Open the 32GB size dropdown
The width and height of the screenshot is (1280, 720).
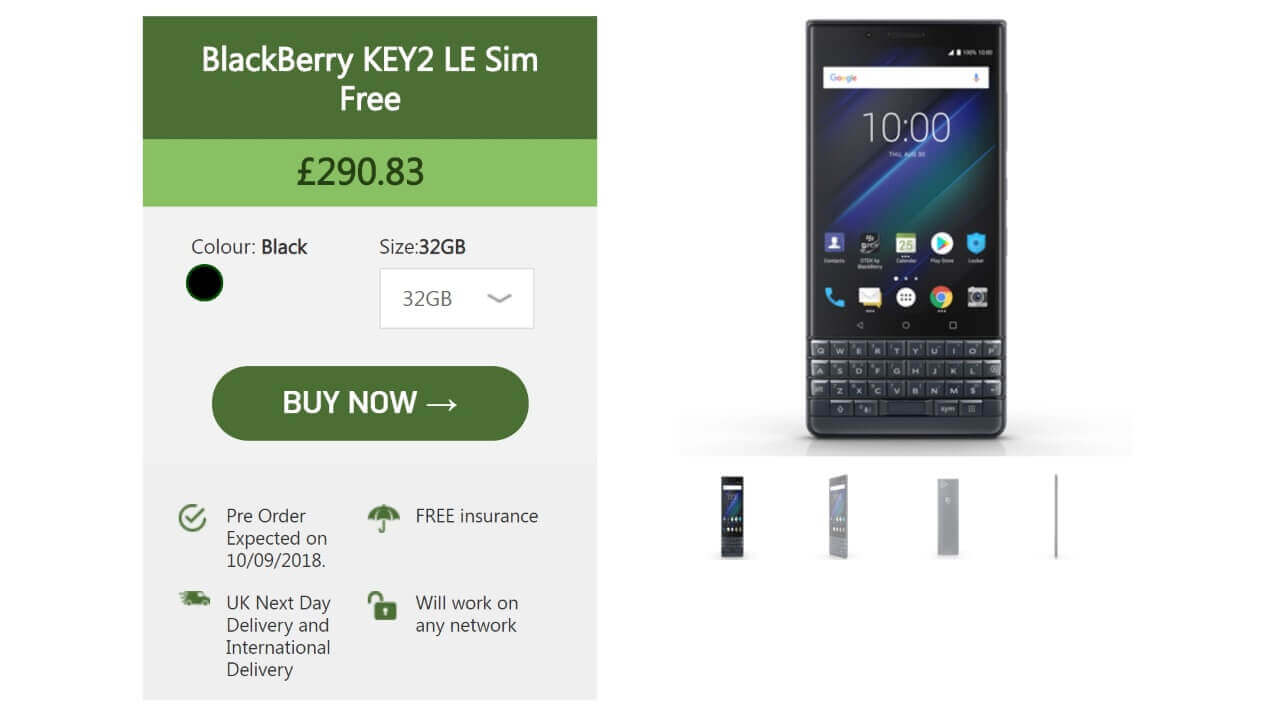pyautogui.click(x=457, y=298)
